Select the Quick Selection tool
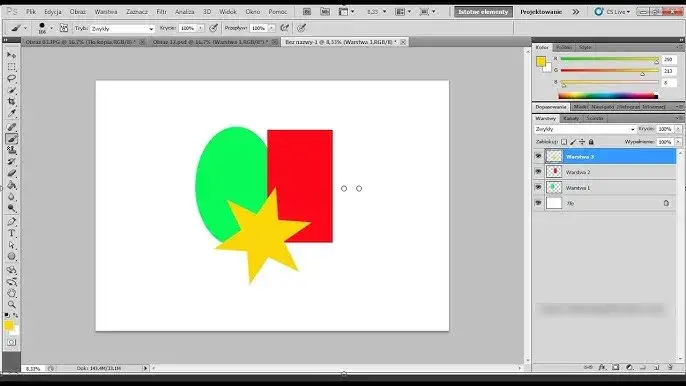 (11, 90)
